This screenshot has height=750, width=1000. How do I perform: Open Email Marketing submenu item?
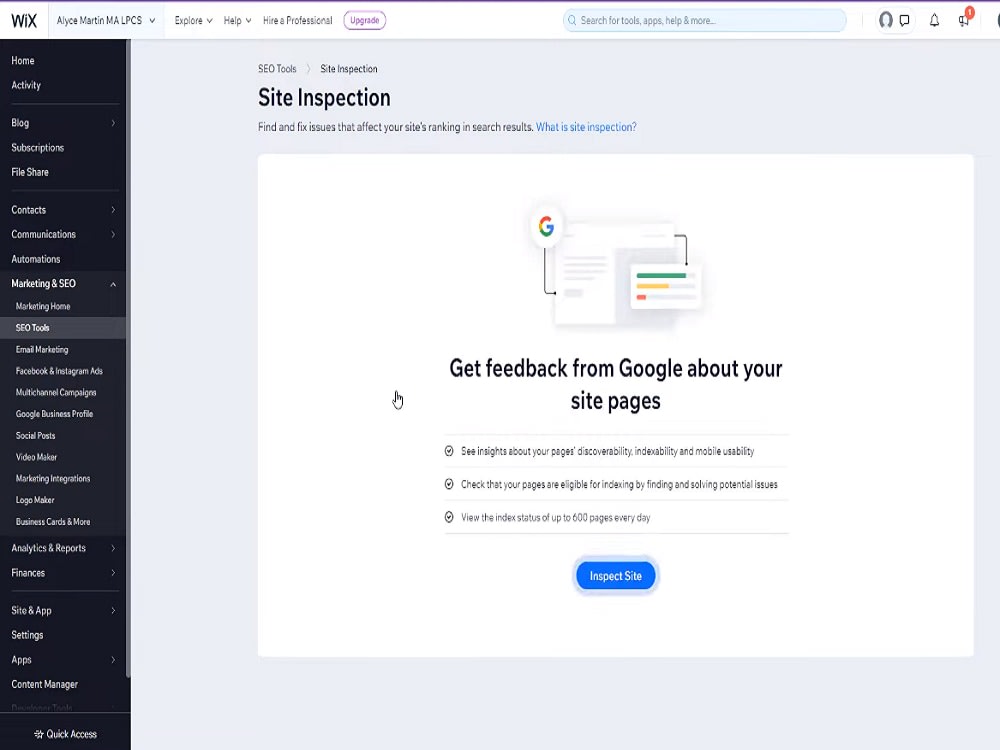pos(42,349)
